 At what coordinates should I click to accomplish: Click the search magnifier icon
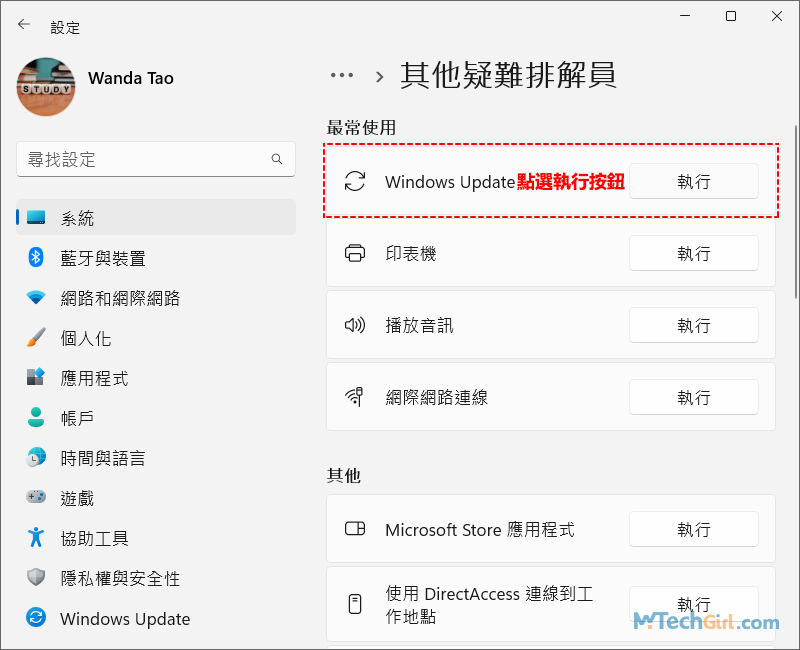click(x=277, y=159)
